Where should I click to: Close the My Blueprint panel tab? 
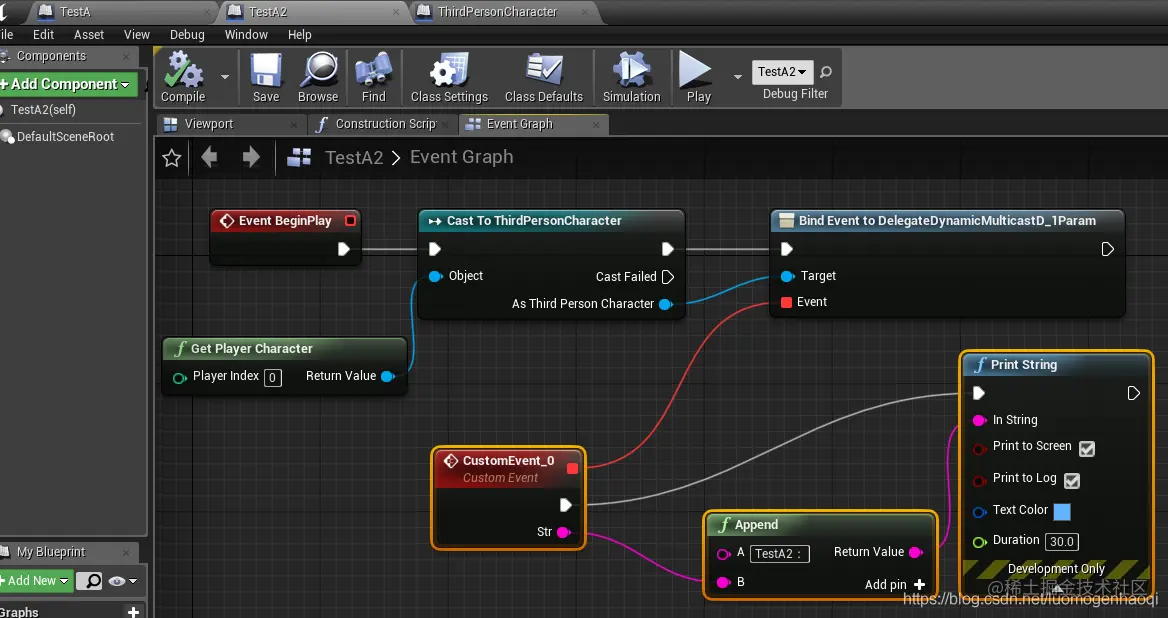tap(126, 552)
